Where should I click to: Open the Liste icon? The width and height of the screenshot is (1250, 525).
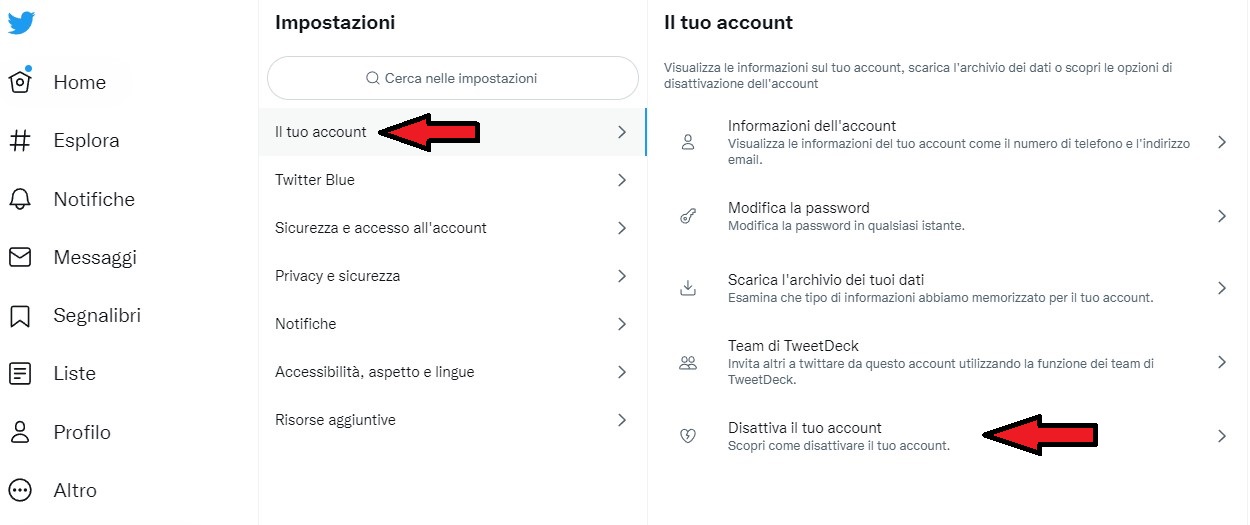(x=20, y=374)
